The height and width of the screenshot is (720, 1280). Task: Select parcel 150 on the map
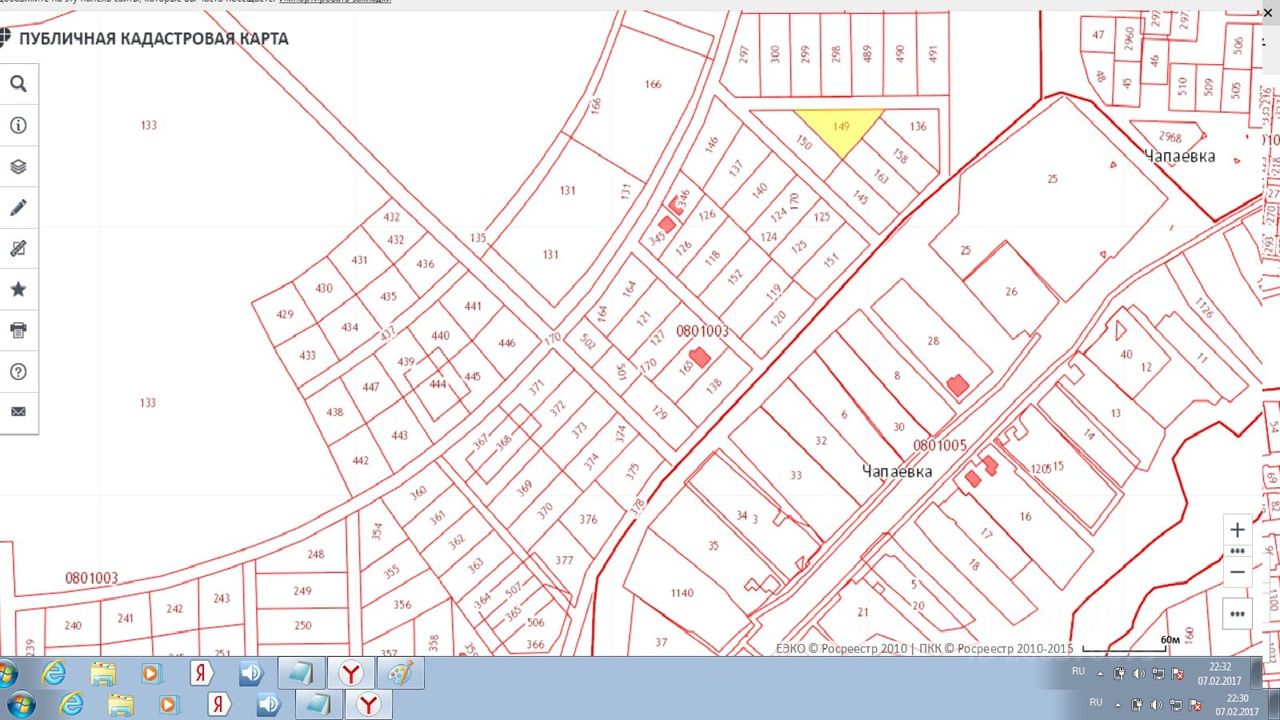tap(803, 143)
